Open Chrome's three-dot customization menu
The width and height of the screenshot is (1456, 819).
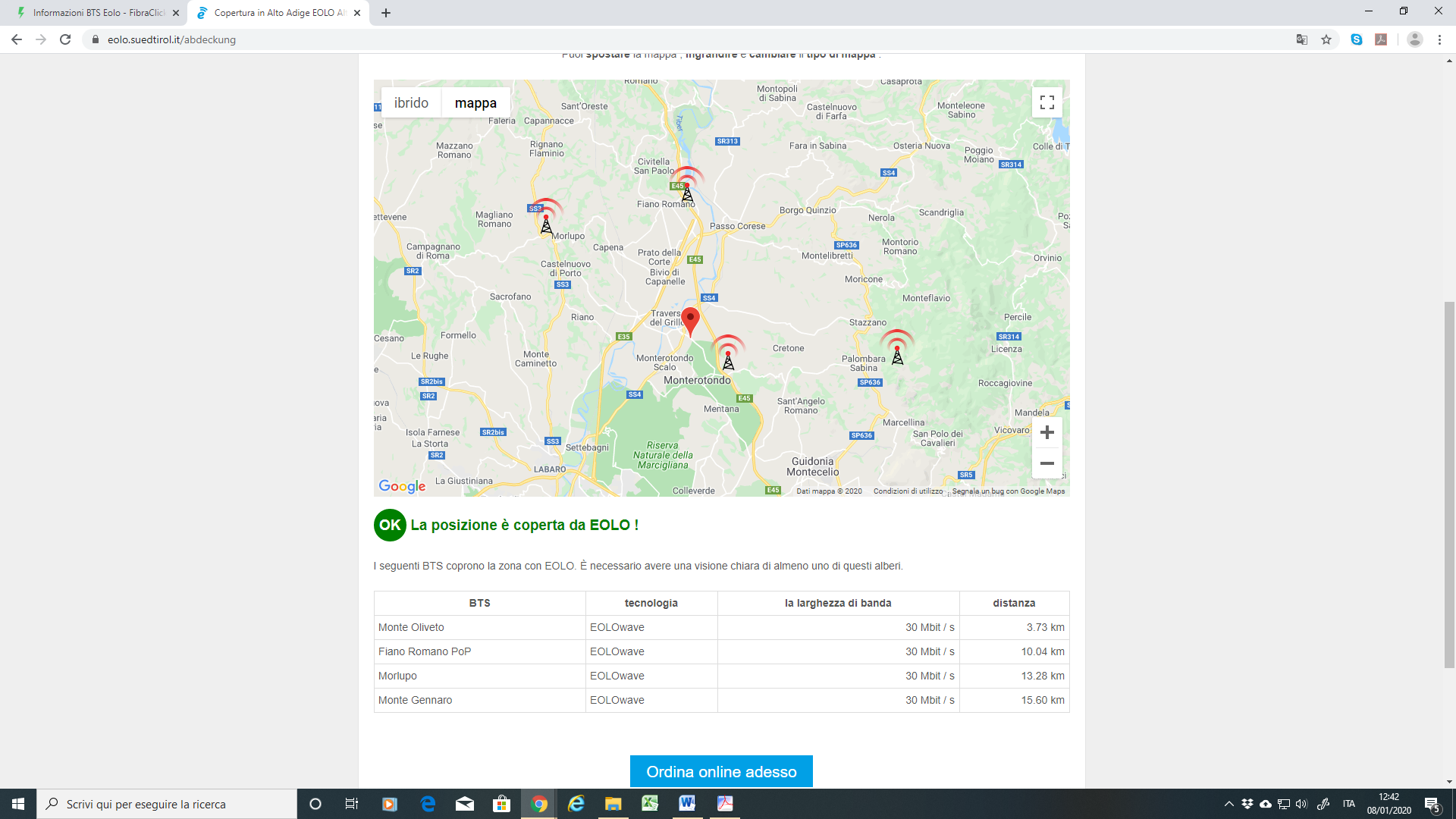click(x=1440, y=39)
